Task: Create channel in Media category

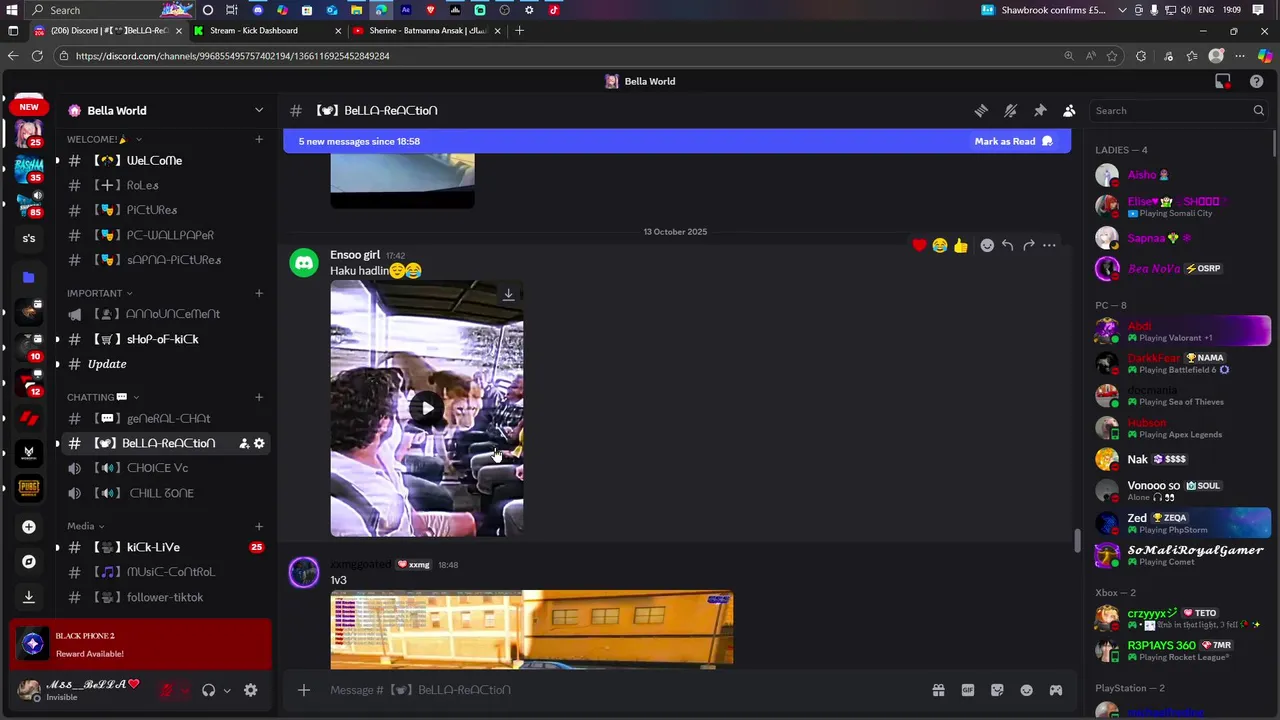Action: coord(259,526)
